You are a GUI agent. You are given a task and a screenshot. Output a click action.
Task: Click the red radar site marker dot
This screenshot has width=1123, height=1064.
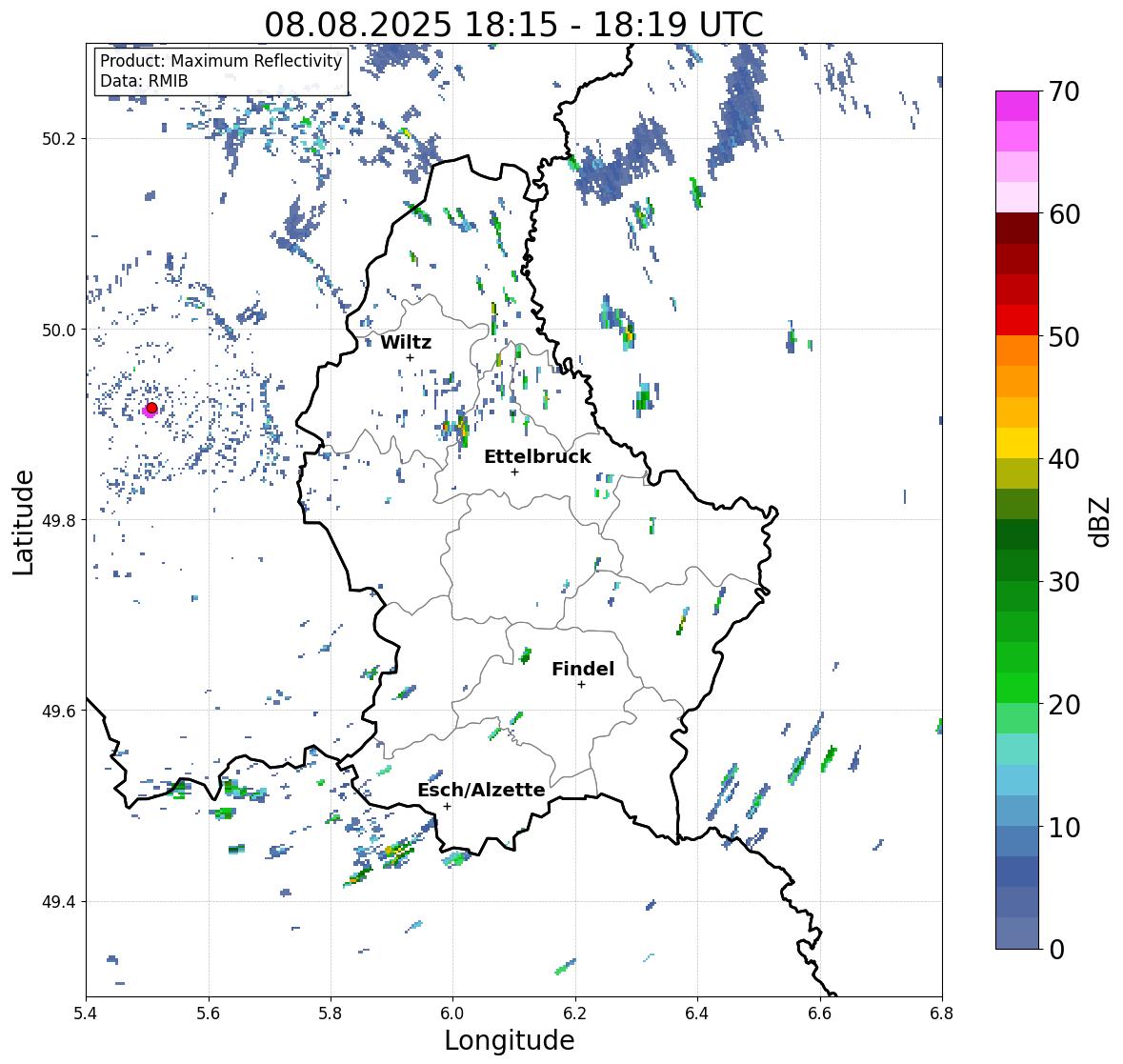pyautogui.click(x=151, y=408)
